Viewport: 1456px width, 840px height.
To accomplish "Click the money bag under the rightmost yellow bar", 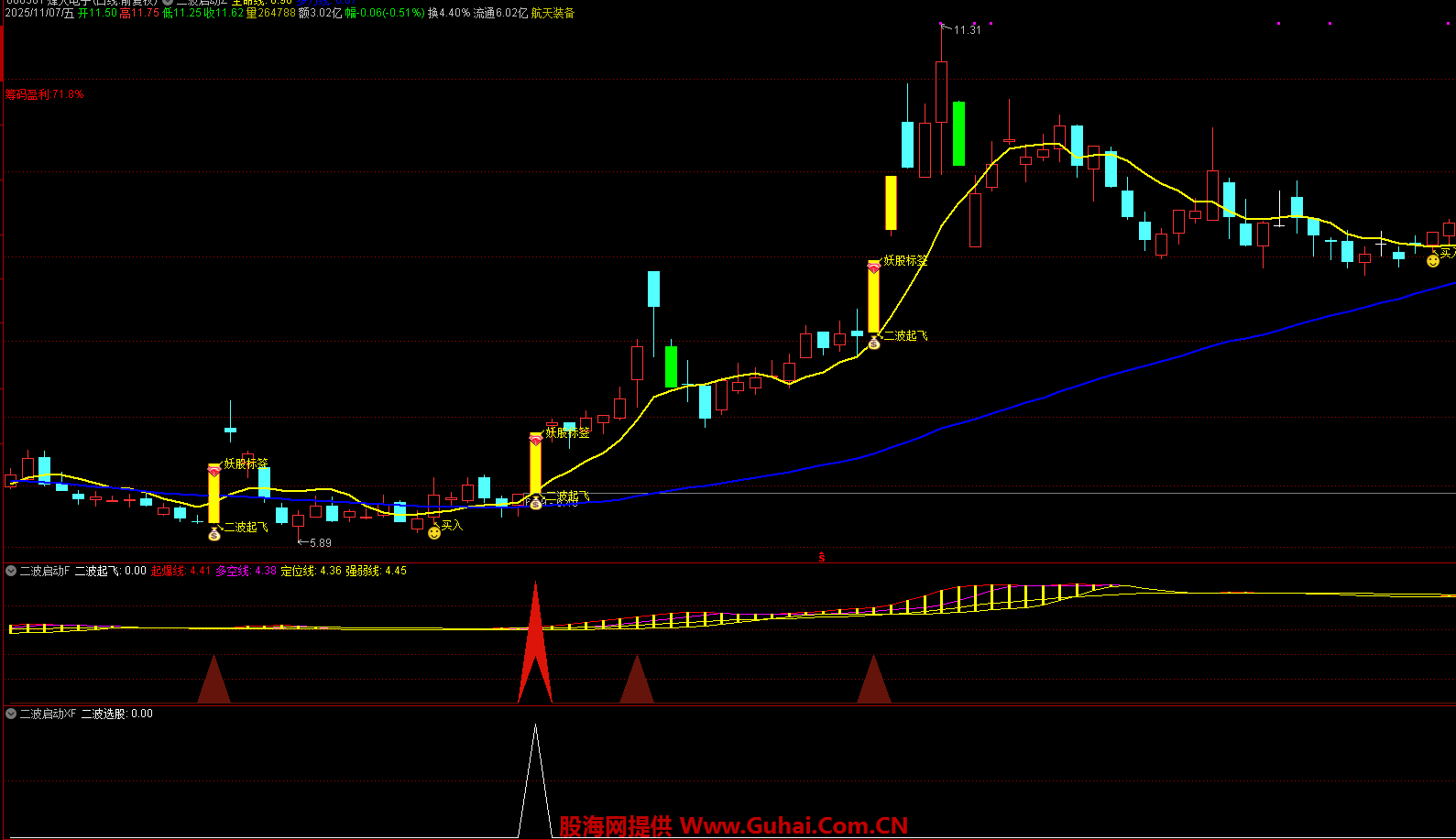I will (x=874, y=343).
